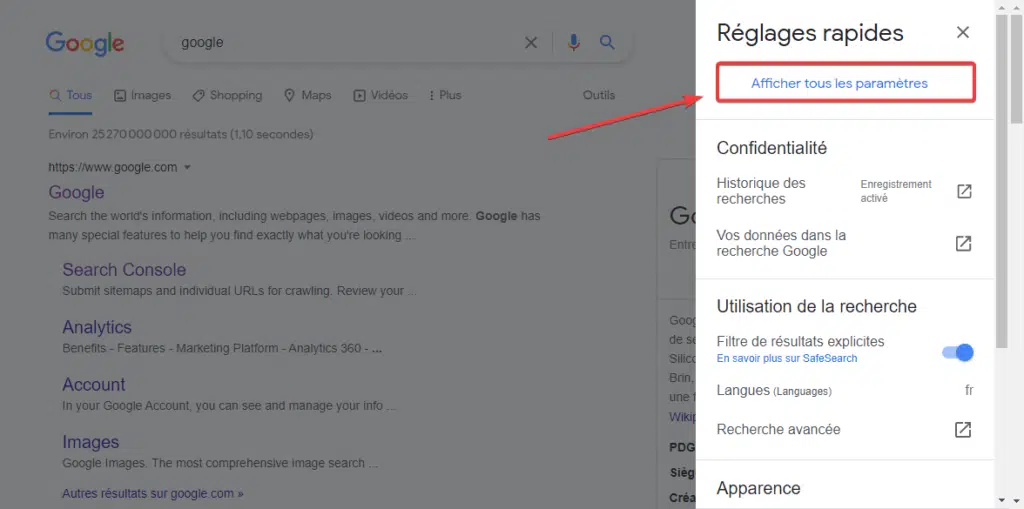Switch to the Vidéos tab

pyautogui.click(x=381, y=95)
